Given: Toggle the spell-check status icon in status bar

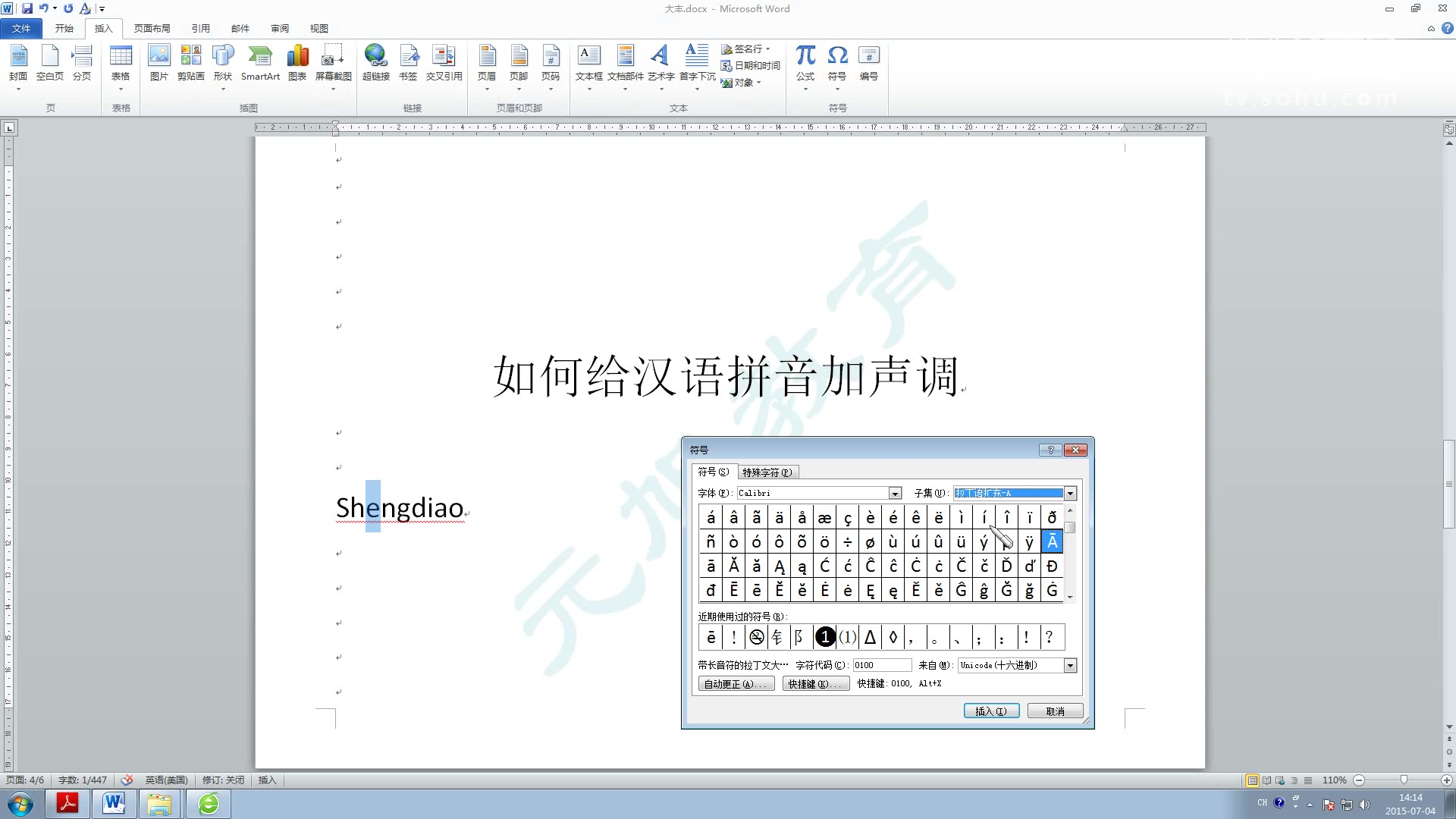Looking at the screenshot, I should tap(127, 780).
